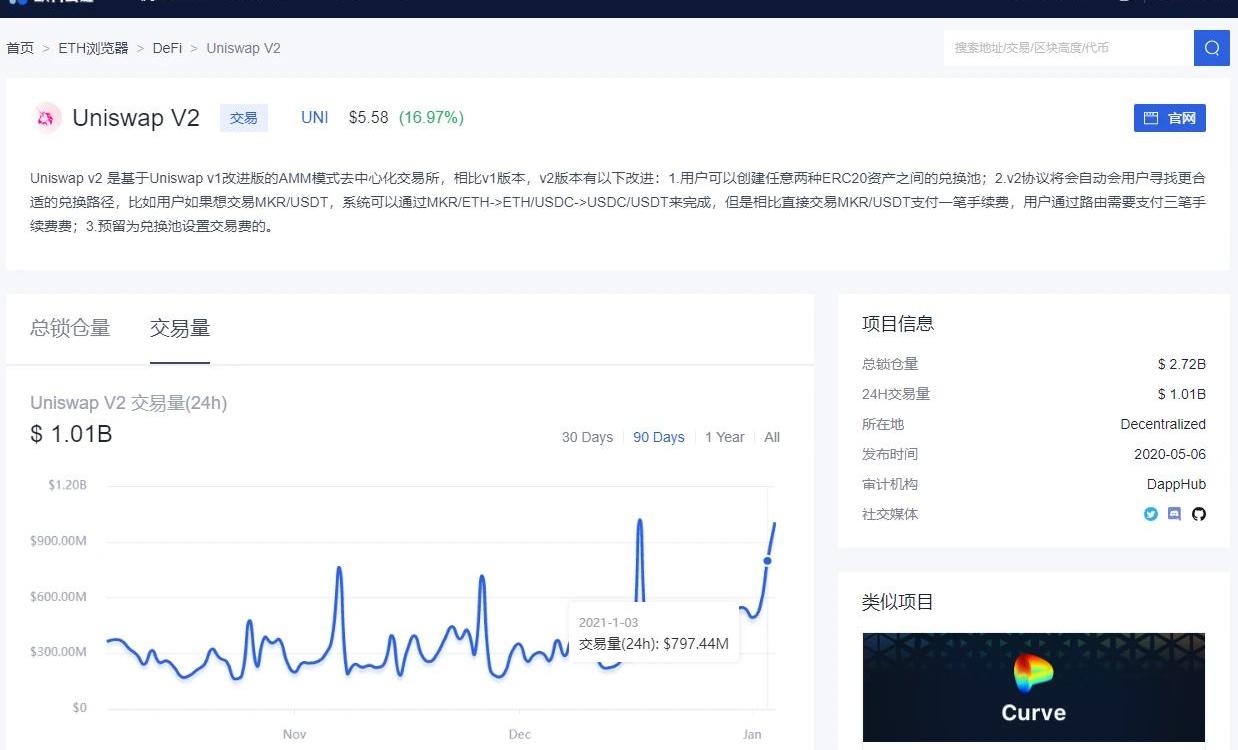Screen dimensions: 1238x750
Task: Navigate to DeFi breadcrumb link
Action: 167,48
